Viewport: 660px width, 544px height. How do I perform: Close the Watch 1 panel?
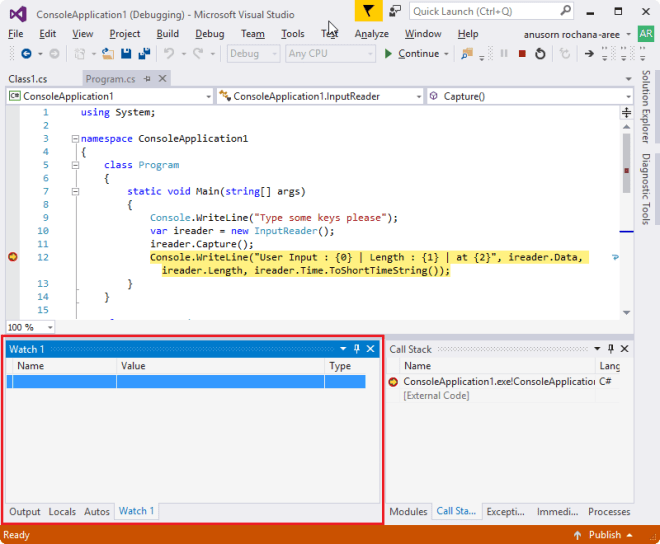(x=371, y=349)
